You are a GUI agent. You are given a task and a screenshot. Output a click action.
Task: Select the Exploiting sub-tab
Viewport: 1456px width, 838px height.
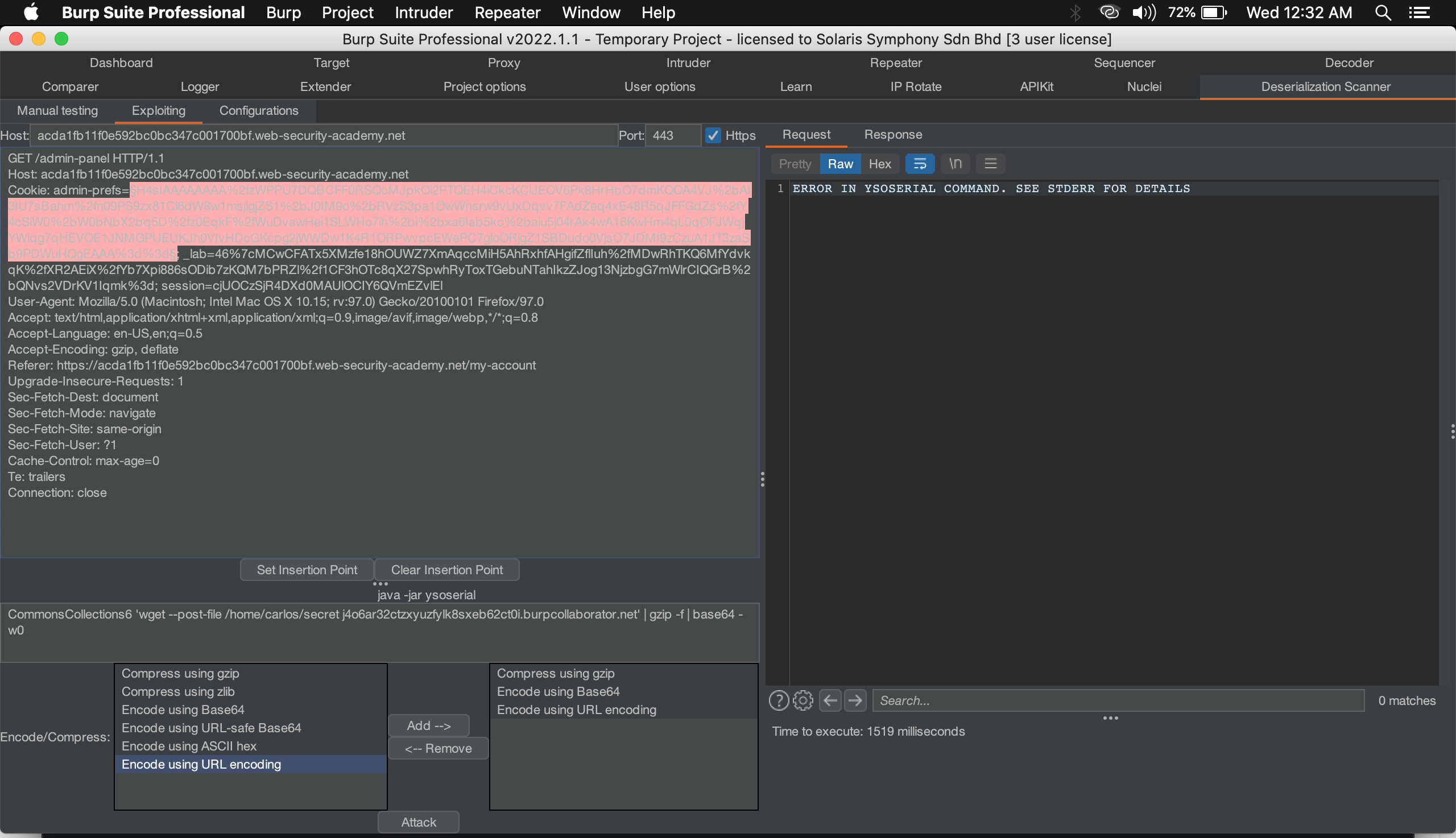158,110
